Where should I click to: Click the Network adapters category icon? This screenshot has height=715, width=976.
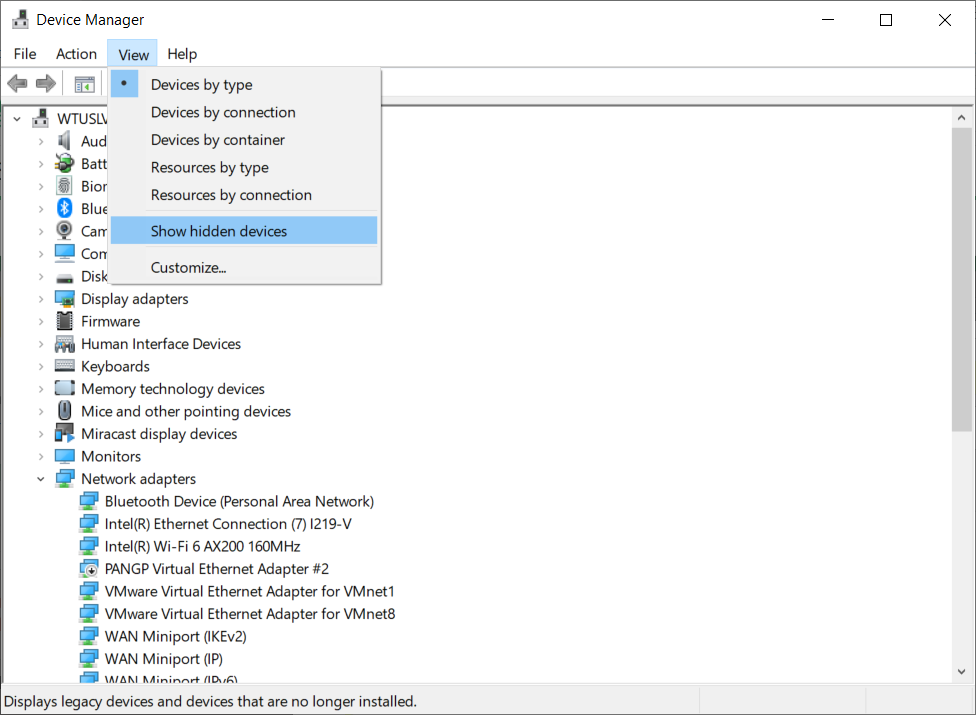[x=65, y=479]
